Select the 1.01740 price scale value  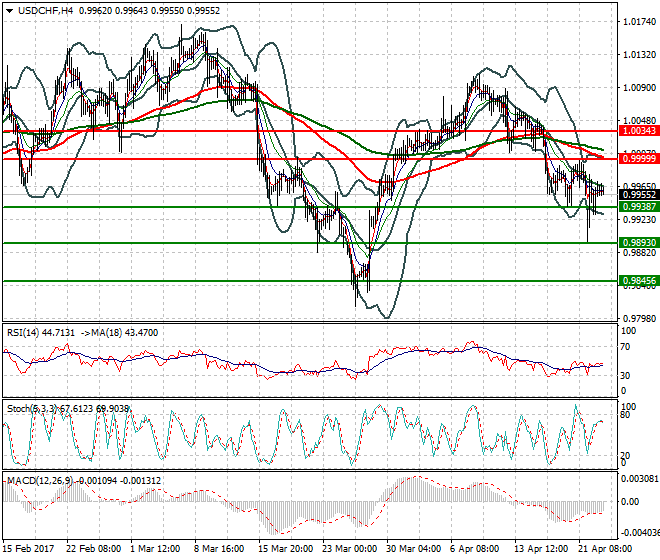coord(639,21)
